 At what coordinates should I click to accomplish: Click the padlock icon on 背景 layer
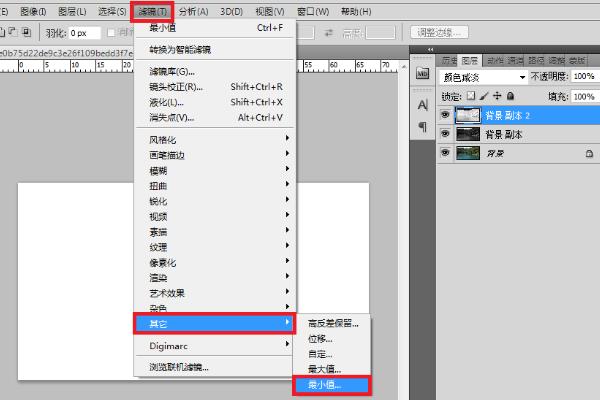click(x=589, y=153)
